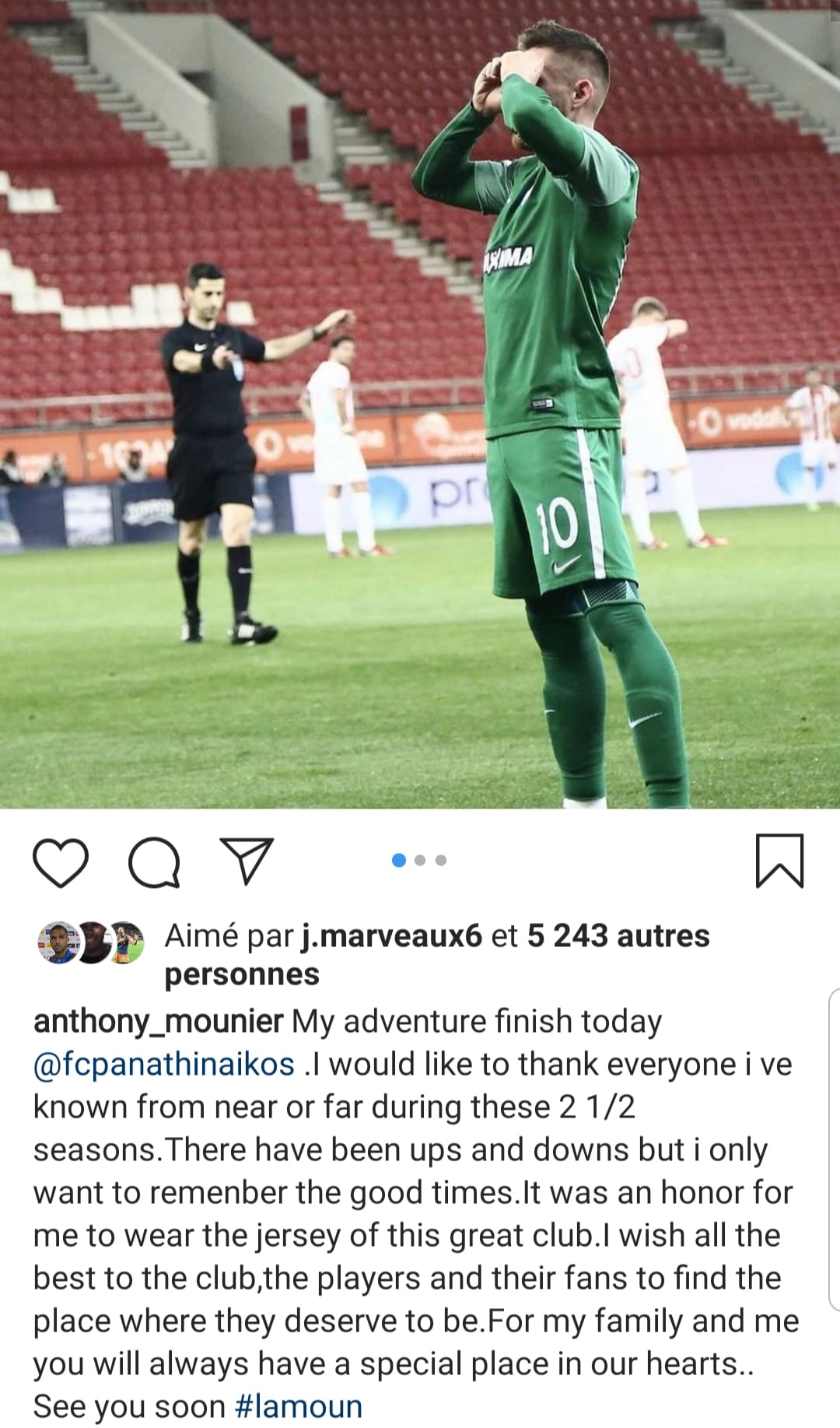840x1428 pixels.
Task: Open anthony_mounier profile from caption
Action: (x=158, y=1022)
